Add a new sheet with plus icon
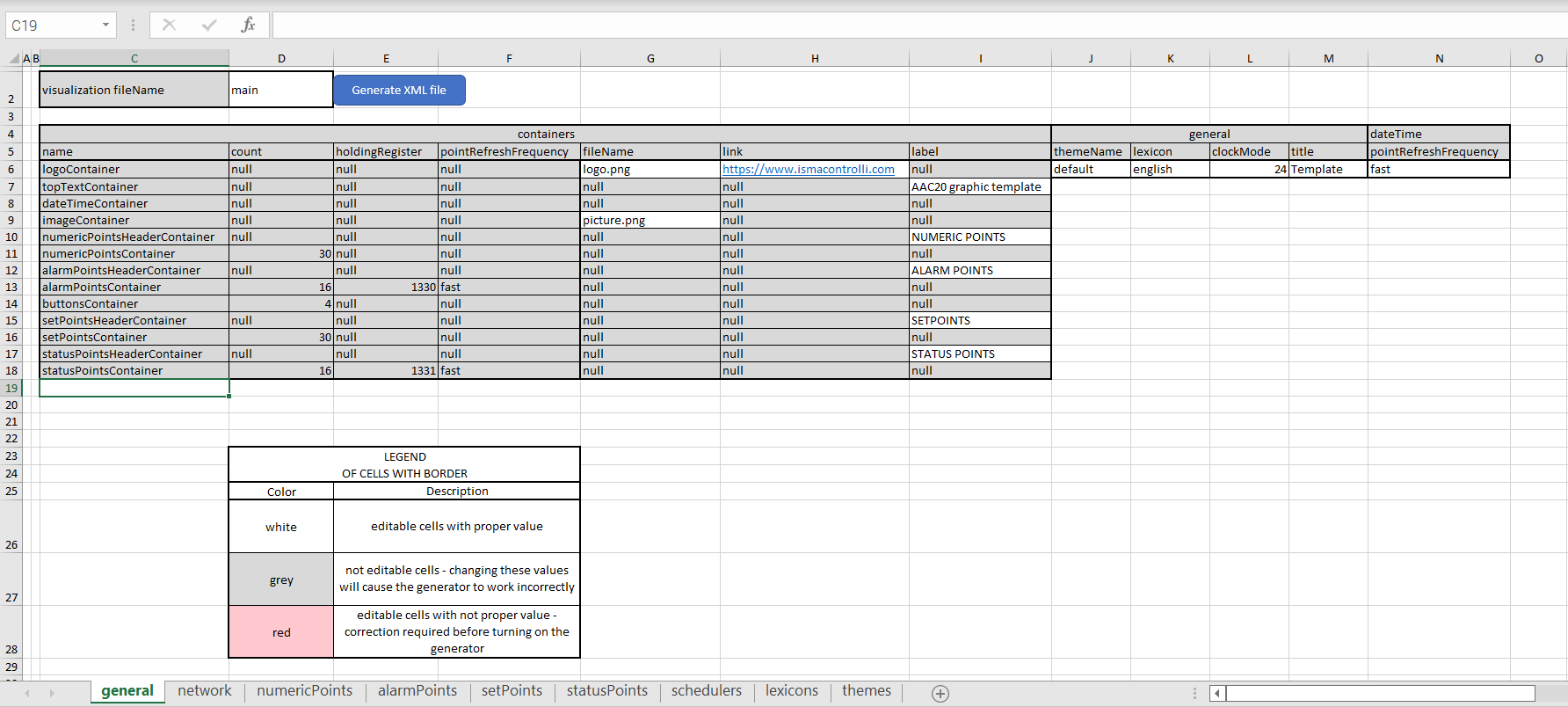The height and width of the screenshot is (707, 1568). pos(940,693)
